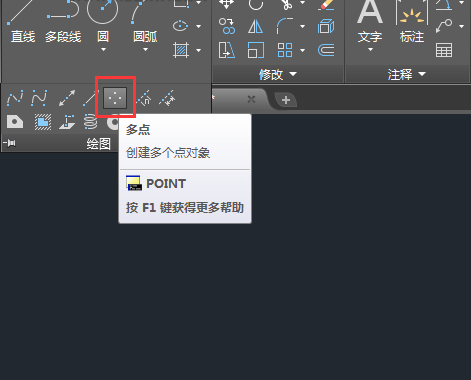471x380 pixels.
Task: Select the Spline Fit tool icon
Action: [15, 98]
